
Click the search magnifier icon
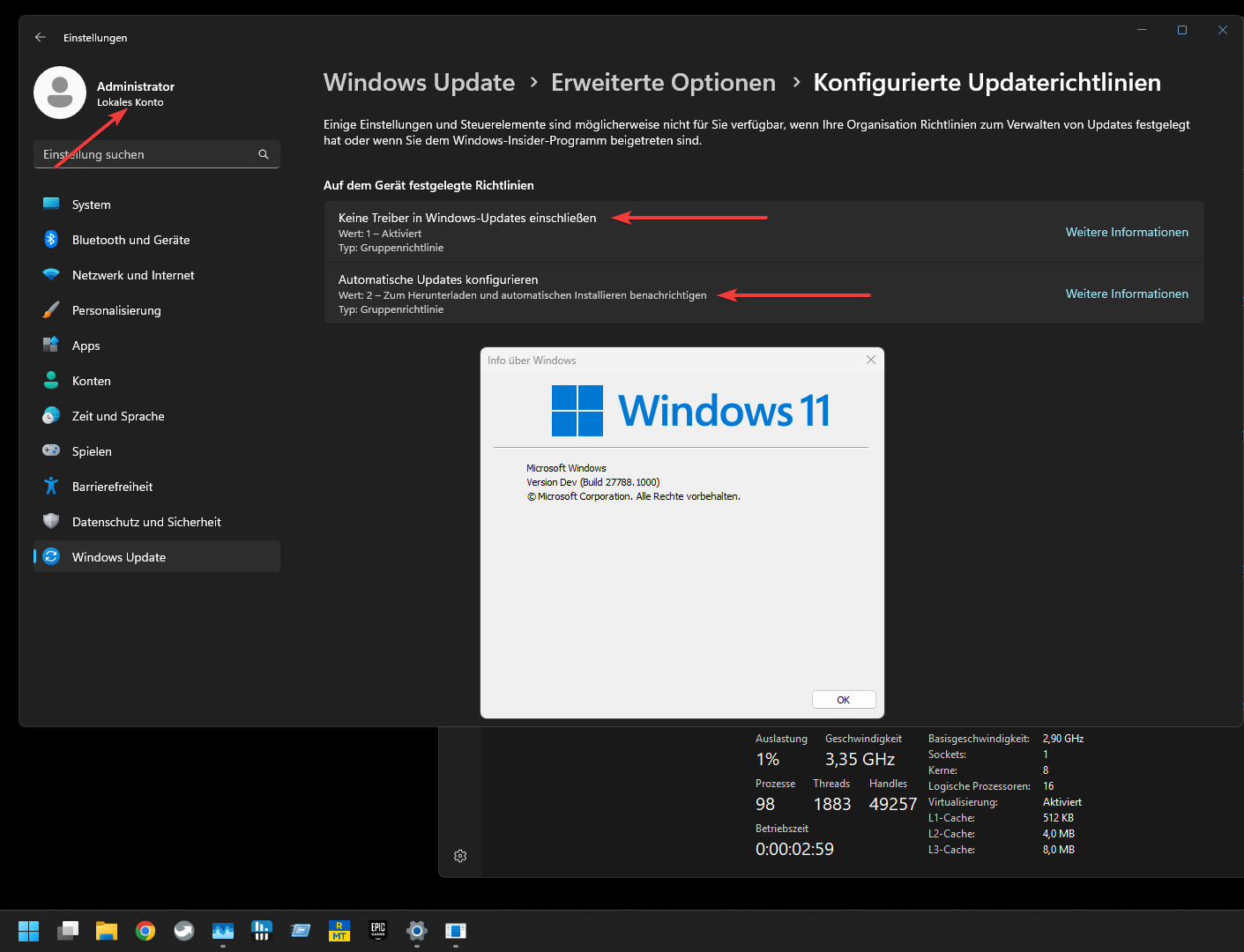click(263, 154)
